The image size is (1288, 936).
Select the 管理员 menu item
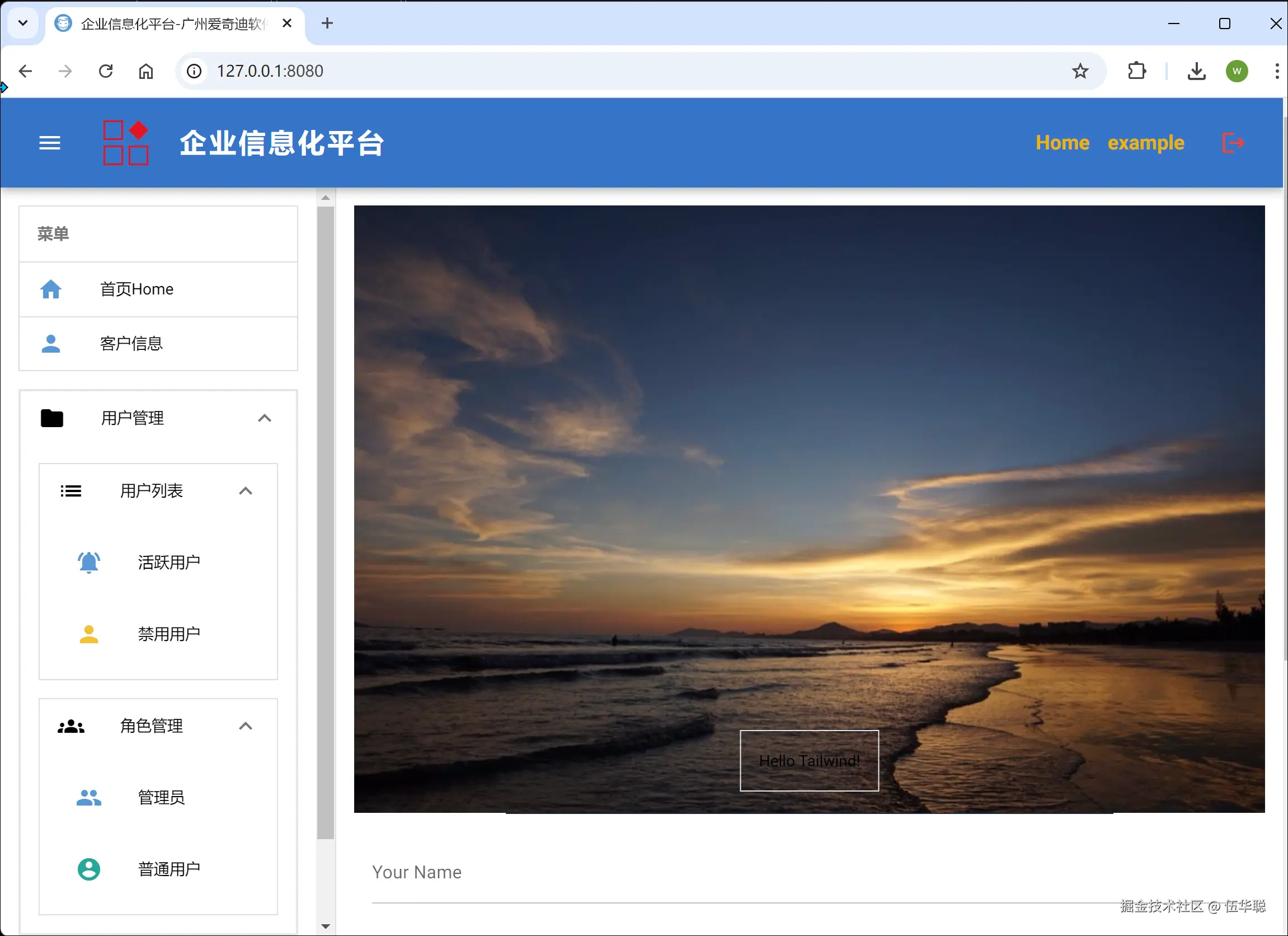pyautogui.click(x=161, y=797)
